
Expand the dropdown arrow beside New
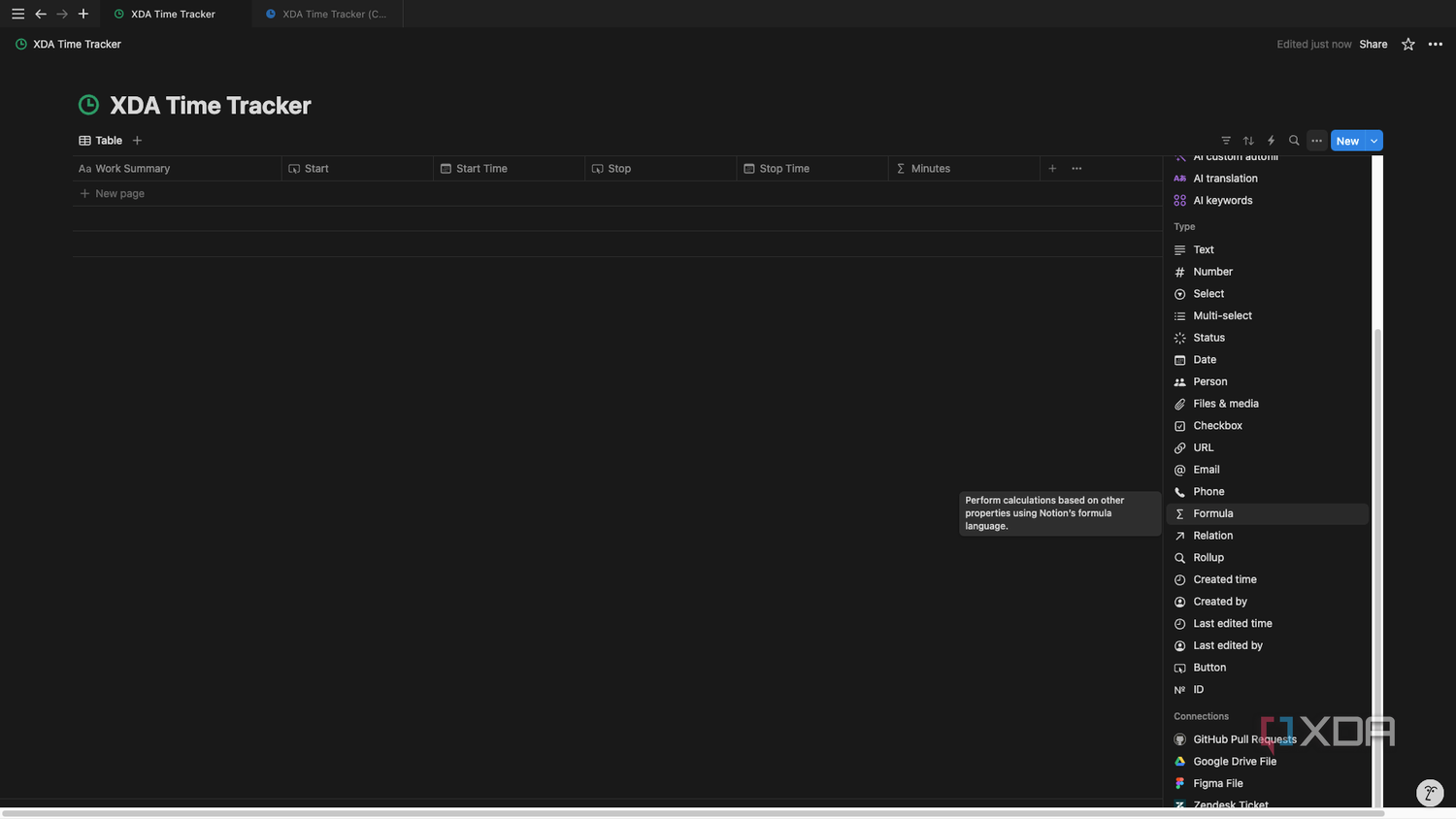1373,141
